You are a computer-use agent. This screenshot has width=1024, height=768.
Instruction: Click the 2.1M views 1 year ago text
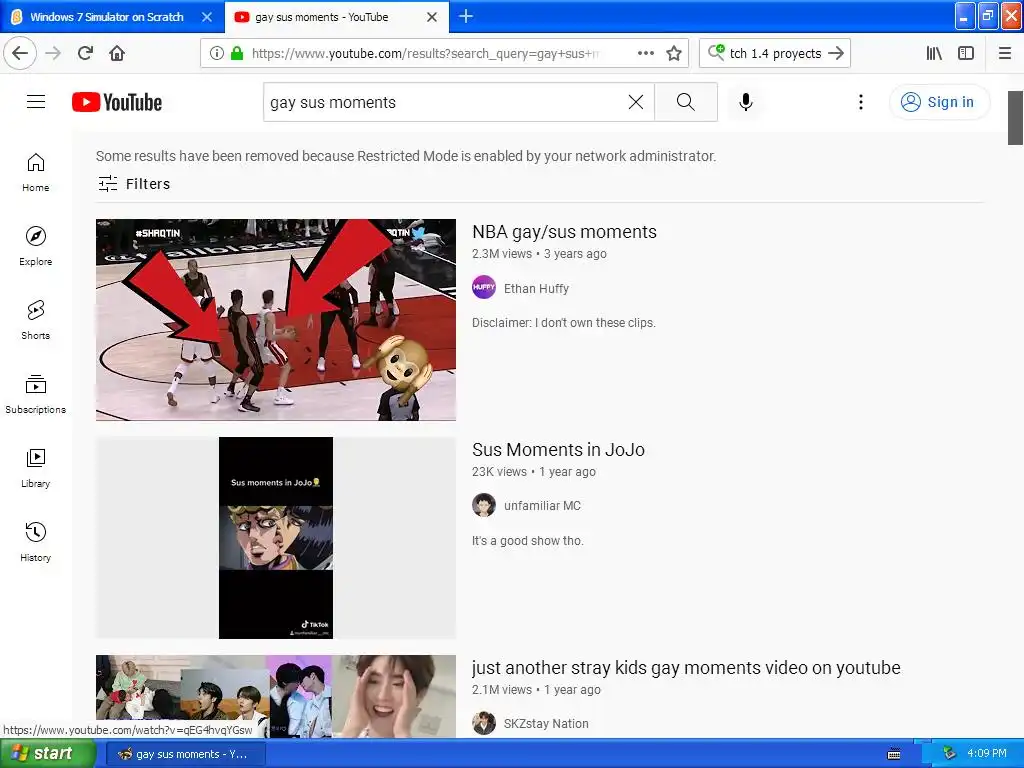[x=536, y=690]
